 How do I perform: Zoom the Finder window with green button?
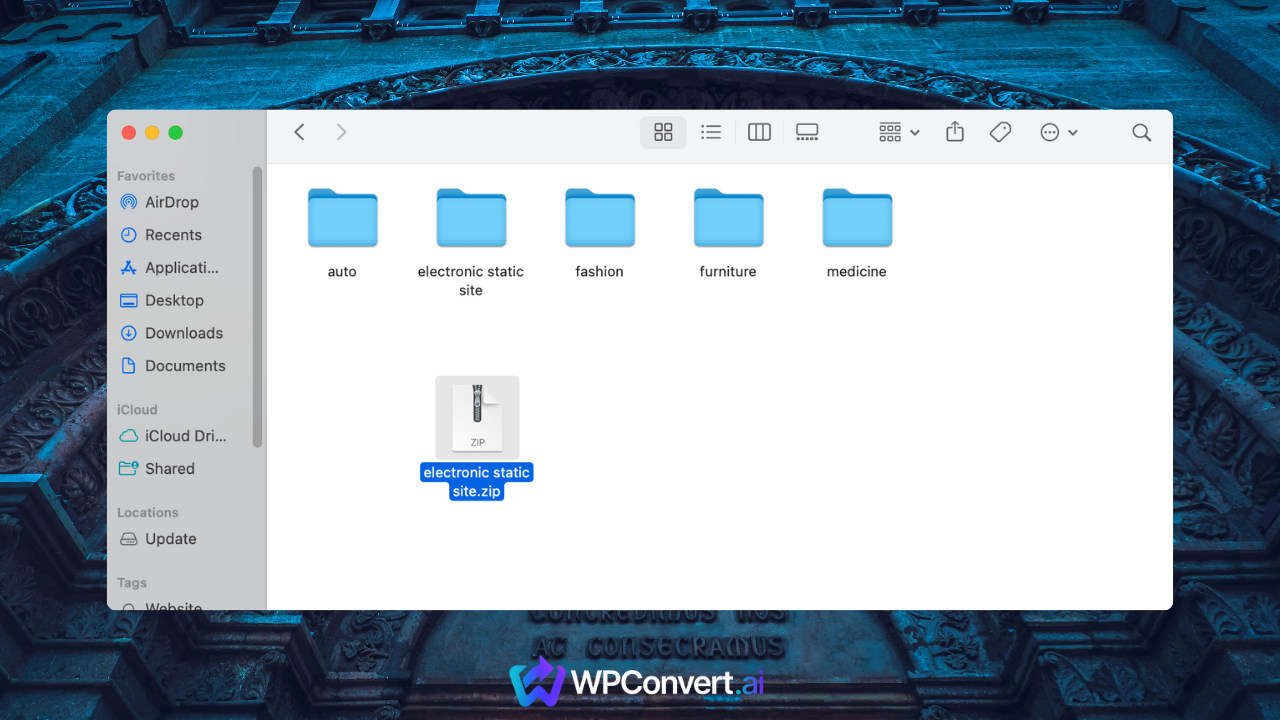point(175,132)
